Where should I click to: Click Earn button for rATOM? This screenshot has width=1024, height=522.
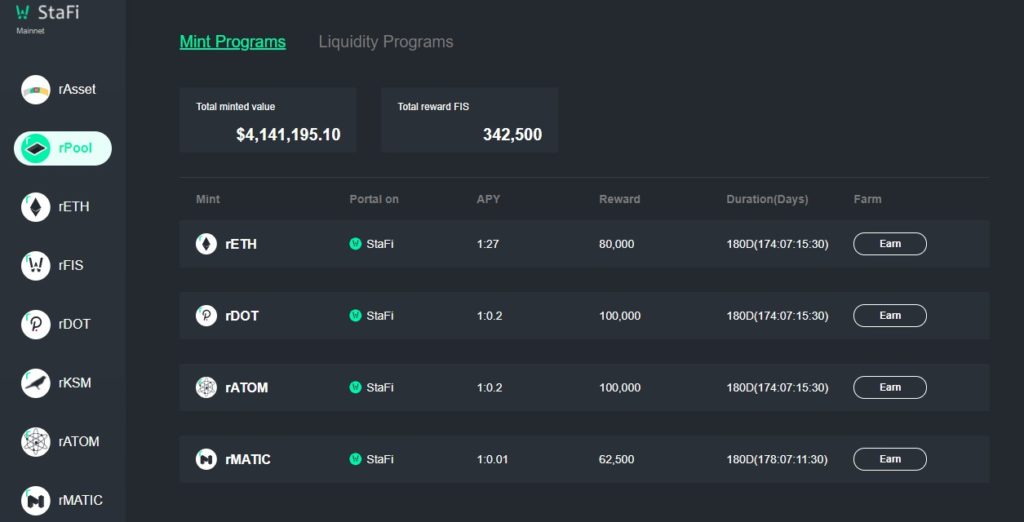(x=889, y=387)
